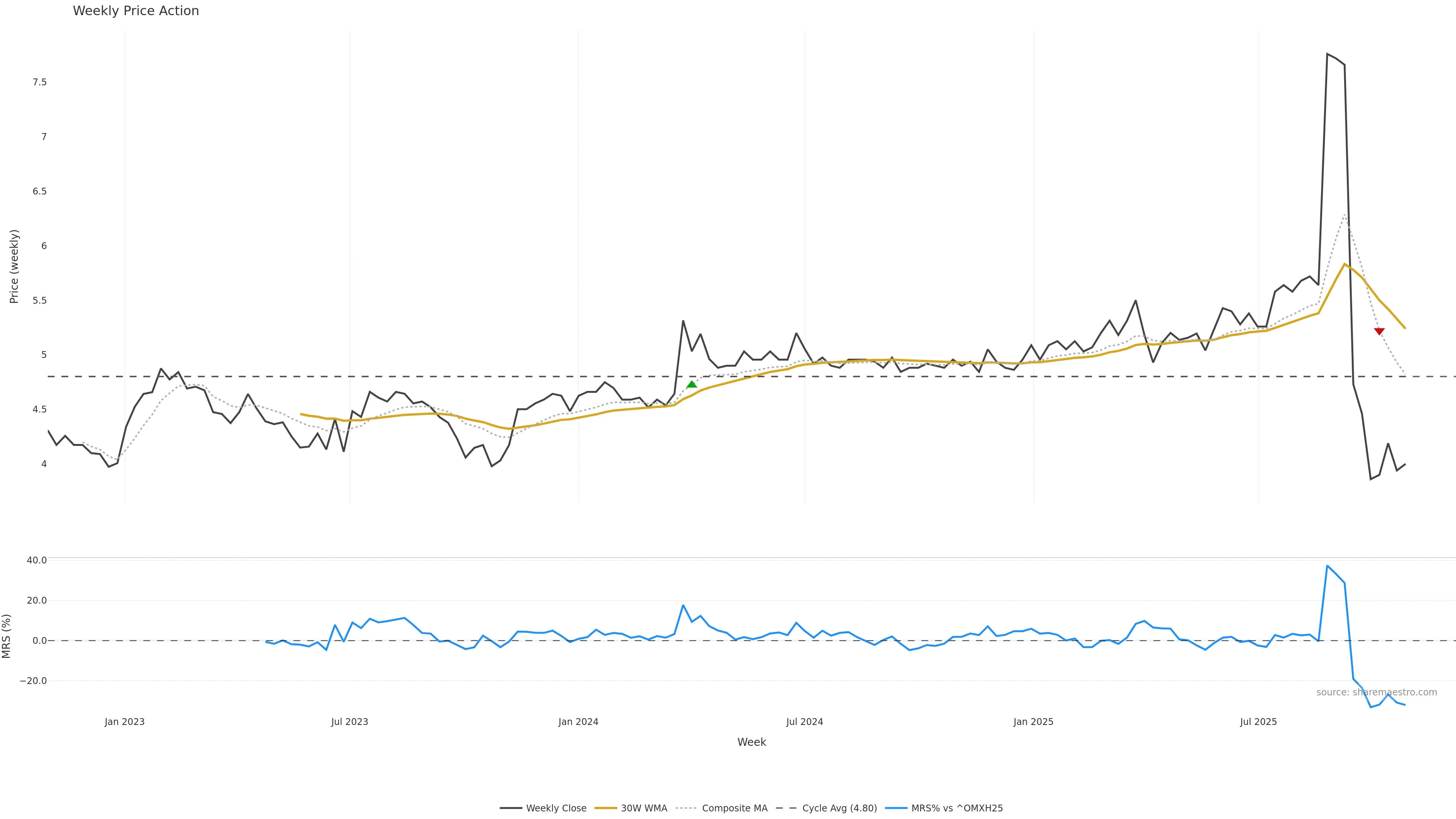Click the blue MRS% vs ^OMXH25 legend swatch
This screenshot has height=819, width=1456.
pyautogui.click(x=896, y=808)
